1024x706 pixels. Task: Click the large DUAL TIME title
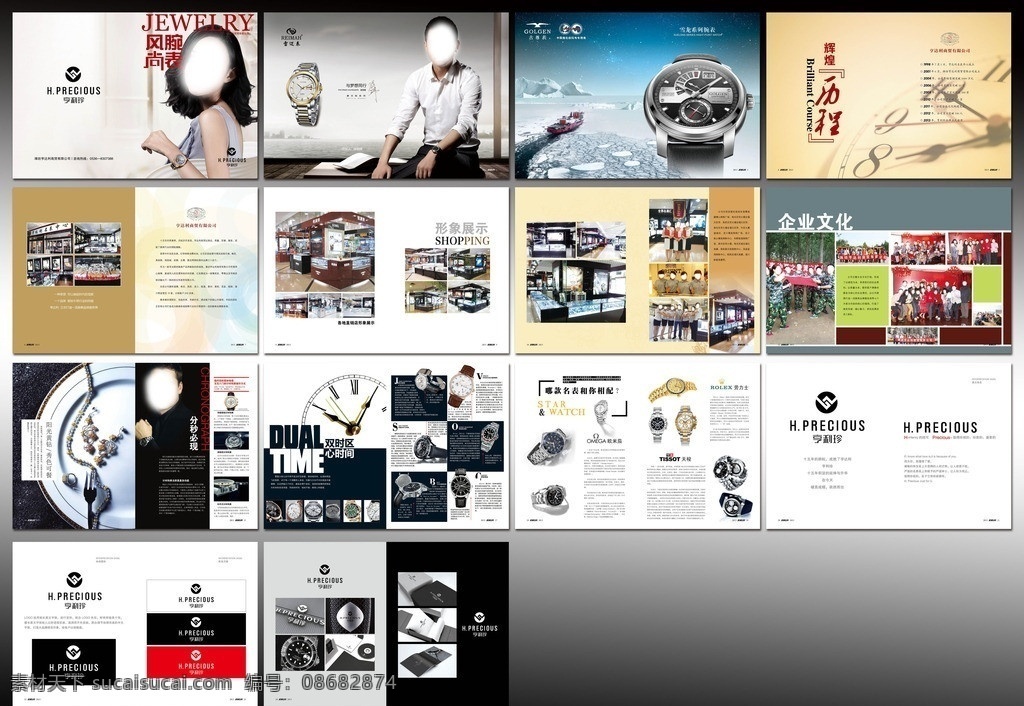click(297, 449)
